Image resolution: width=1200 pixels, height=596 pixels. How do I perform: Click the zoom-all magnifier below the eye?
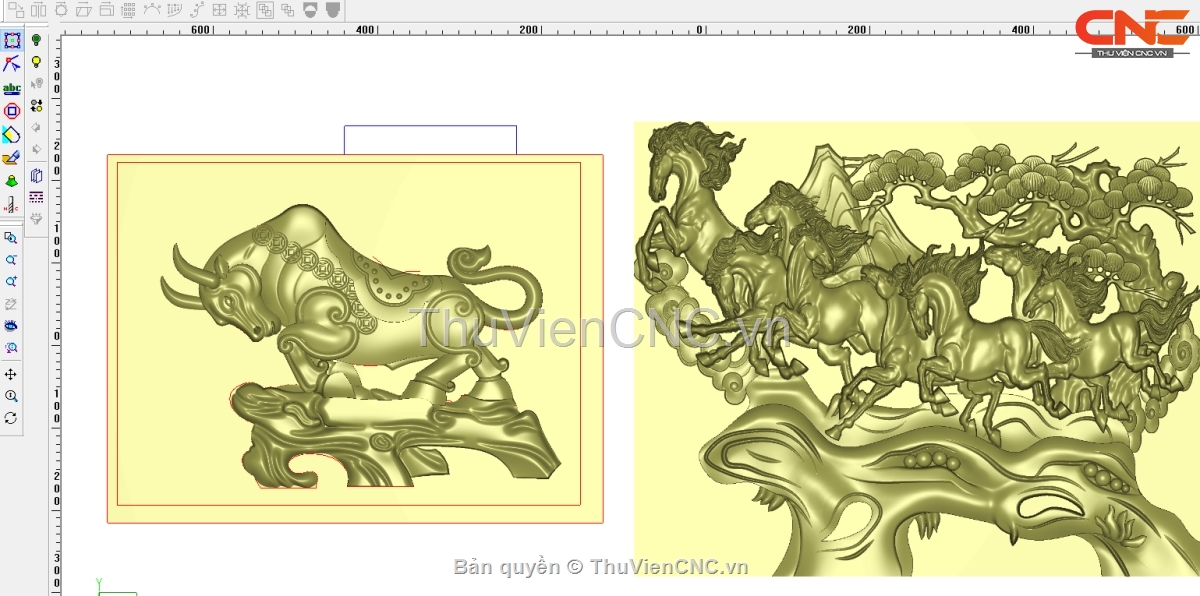pyautogui.click(x=11, y=348)
